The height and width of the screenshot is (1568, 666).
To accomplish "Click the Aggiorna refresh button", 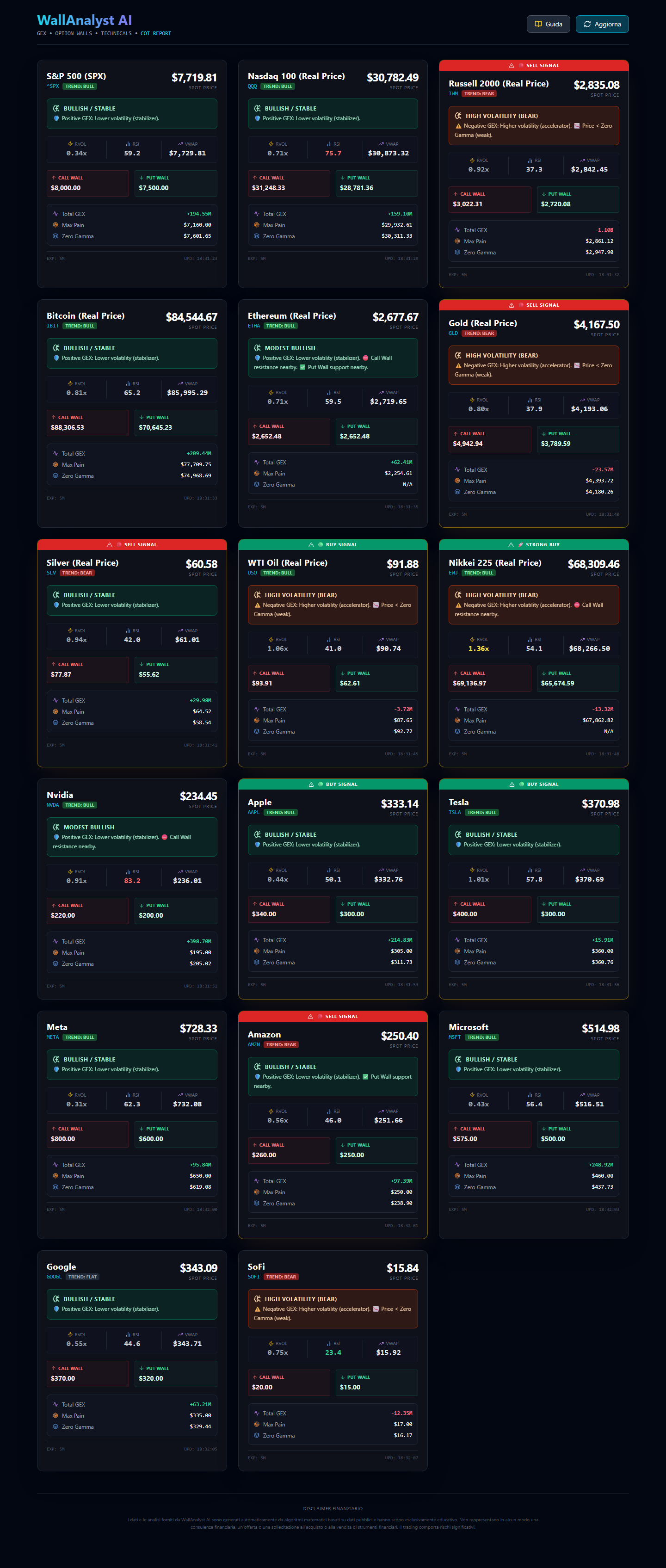I will pos(602,25).
